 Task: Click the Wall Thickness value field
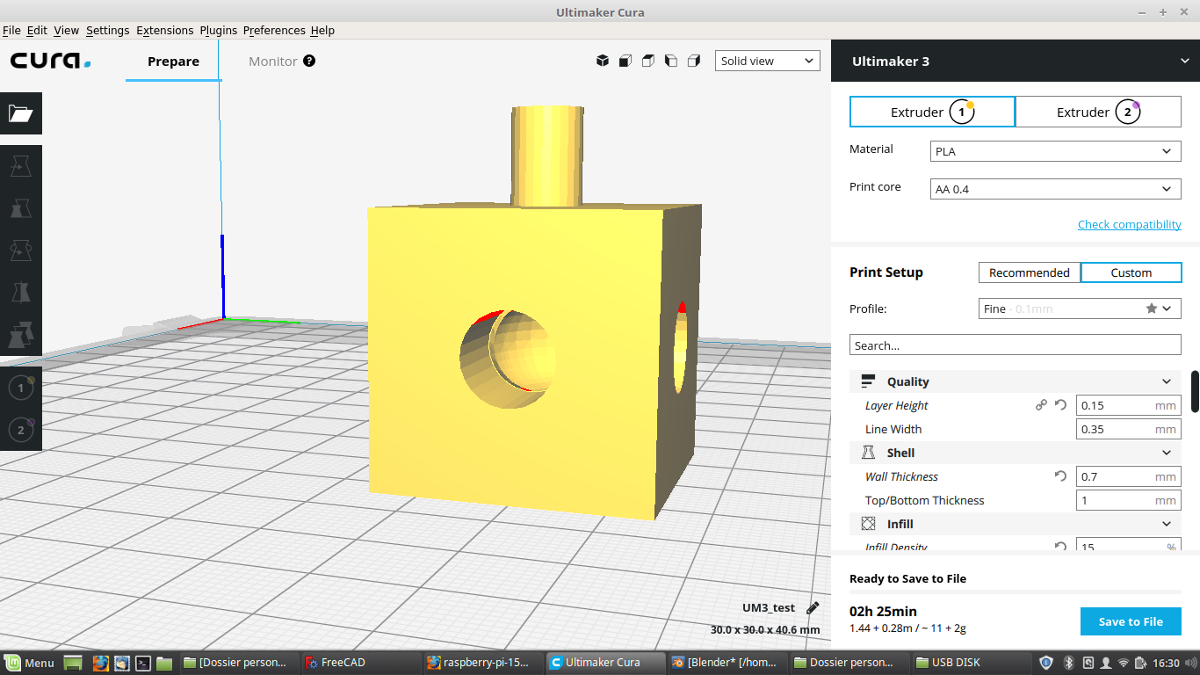[x=1128, y=477]
